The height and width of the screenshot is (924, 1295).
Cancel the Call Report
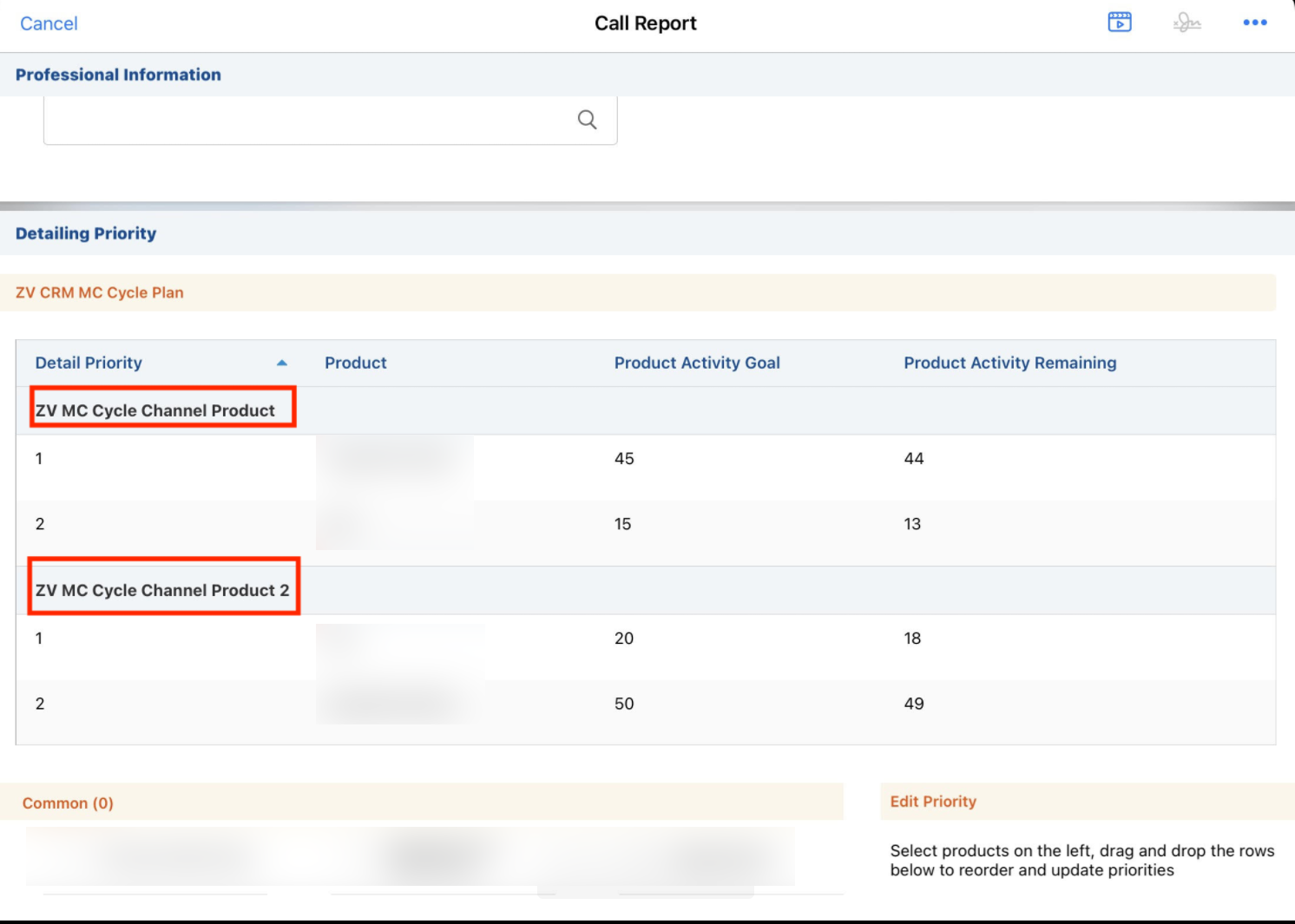coord(49,23)
